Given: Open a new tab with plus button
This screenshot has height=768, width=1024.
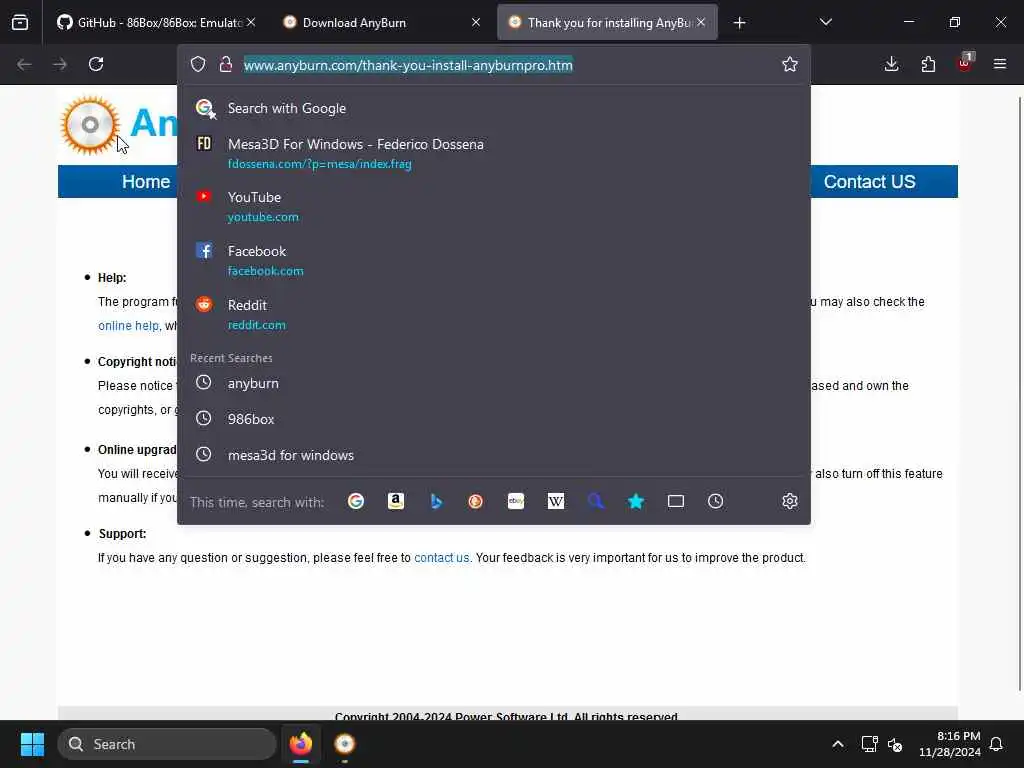Looking at the screenshot, I should pos(739,23).
